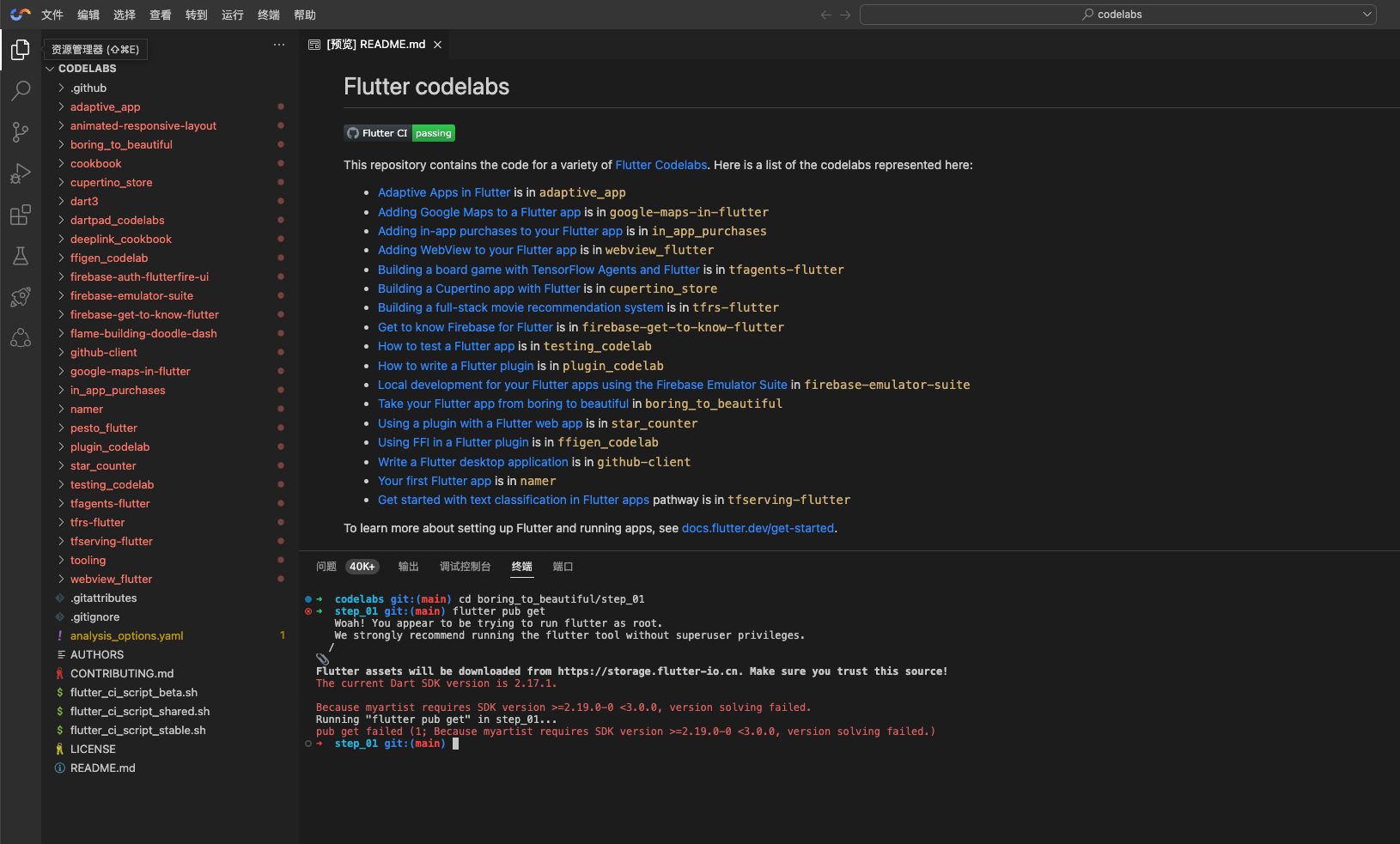Go back with navigation arrow
The width and height of the screenshot is (1400, 844).
[x=825, y=15]
